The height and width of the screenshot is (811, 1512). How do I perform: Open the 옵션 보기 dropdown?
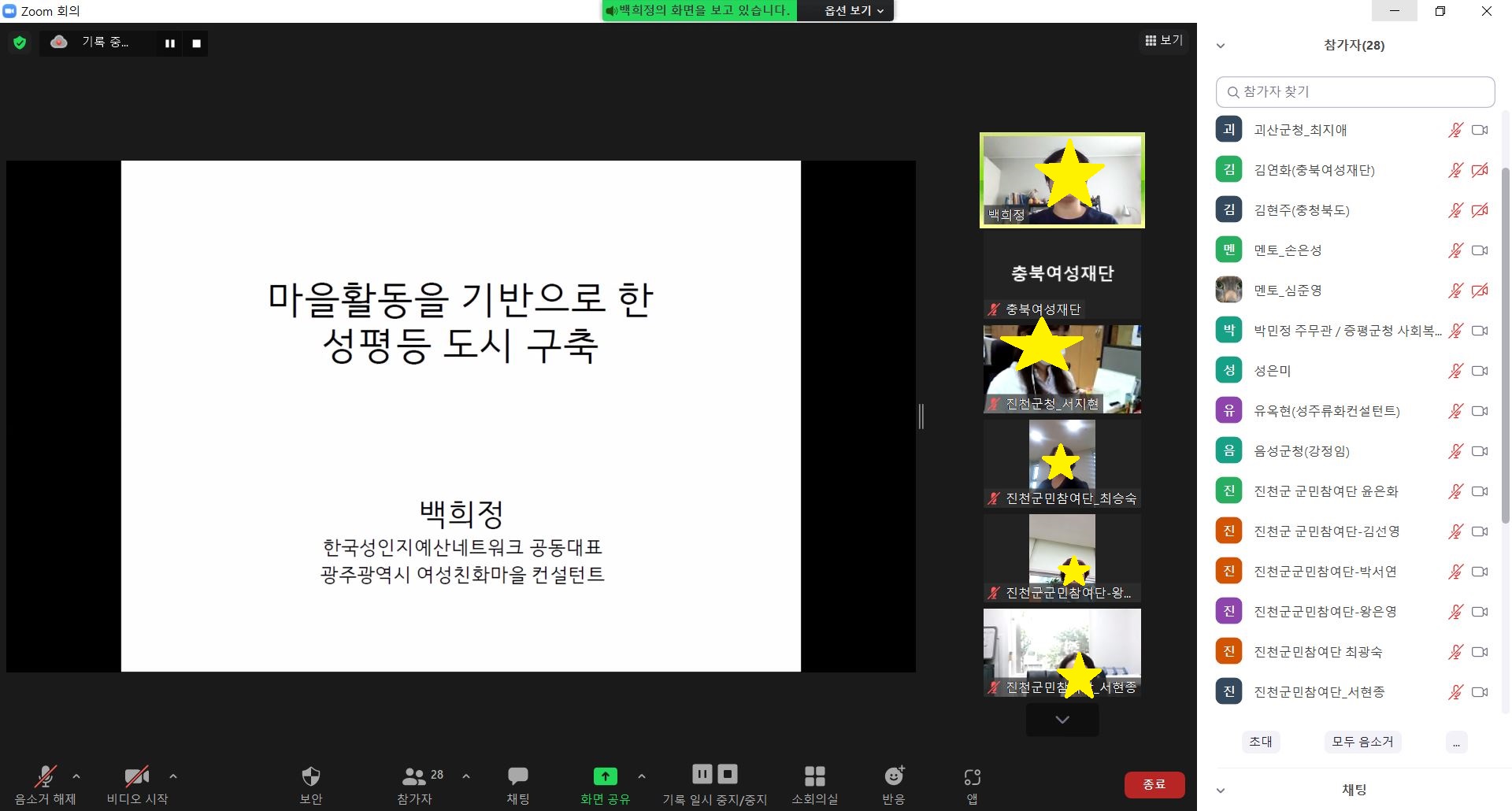tap(844, 11)
